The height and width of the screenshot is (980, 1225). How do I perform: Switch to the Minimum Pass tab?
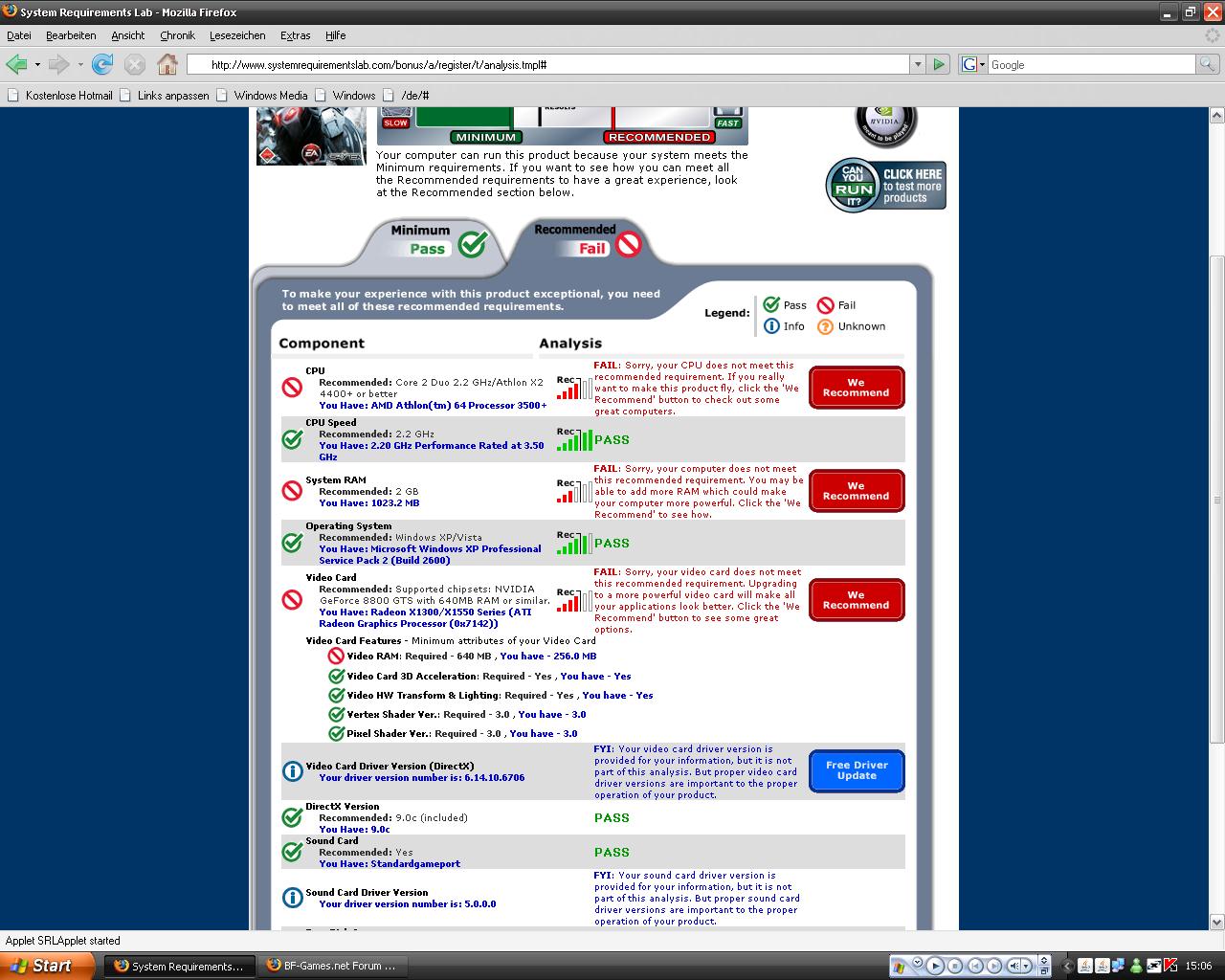(x=436, y=240)
